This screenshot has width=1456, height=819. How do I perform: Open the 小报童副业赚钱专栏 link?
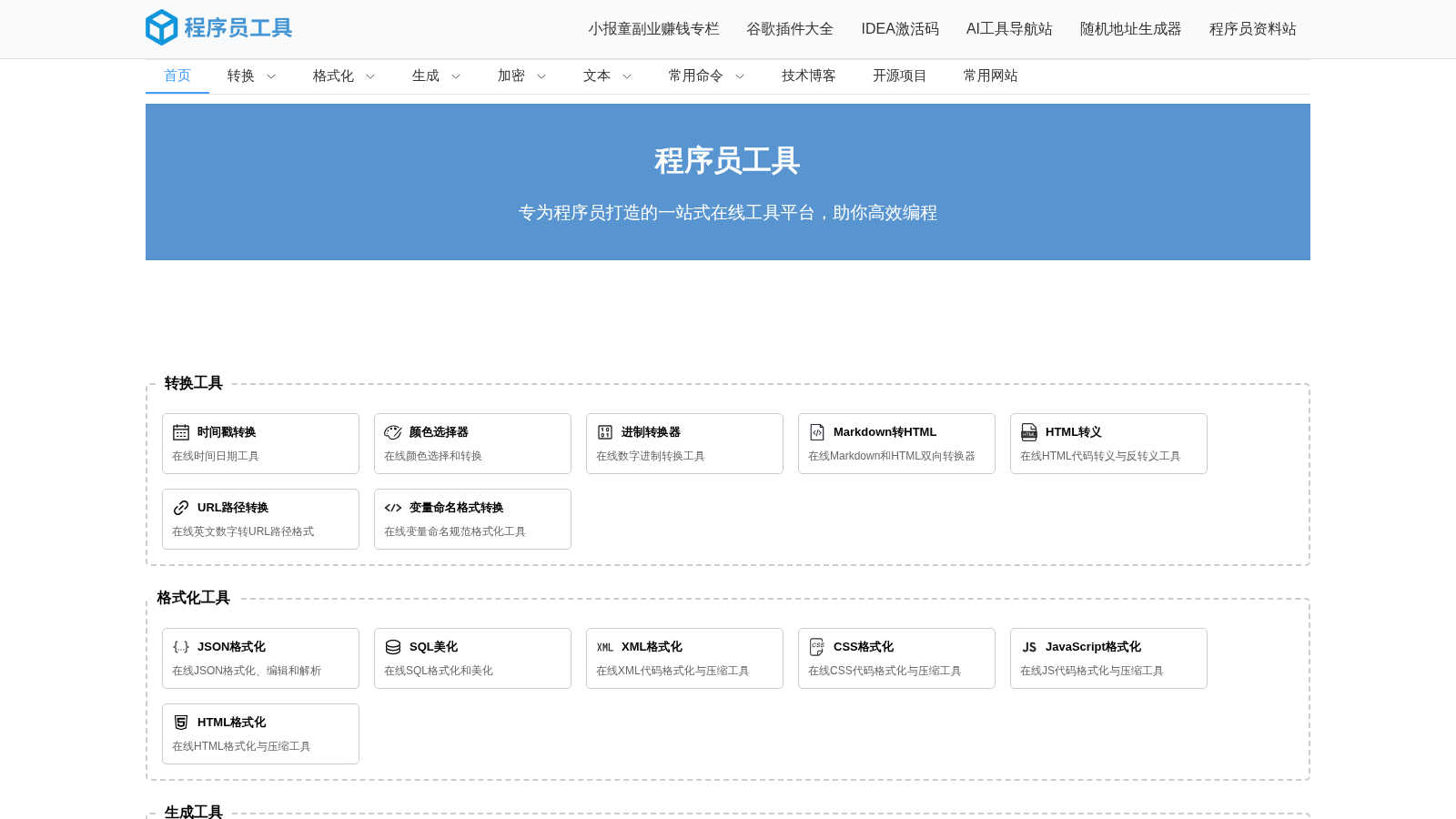tap(653, 29)
